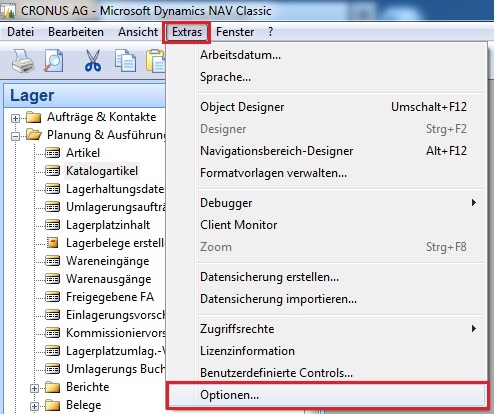Click the Lagerbelege erstellen report icon

pos(52,243)
